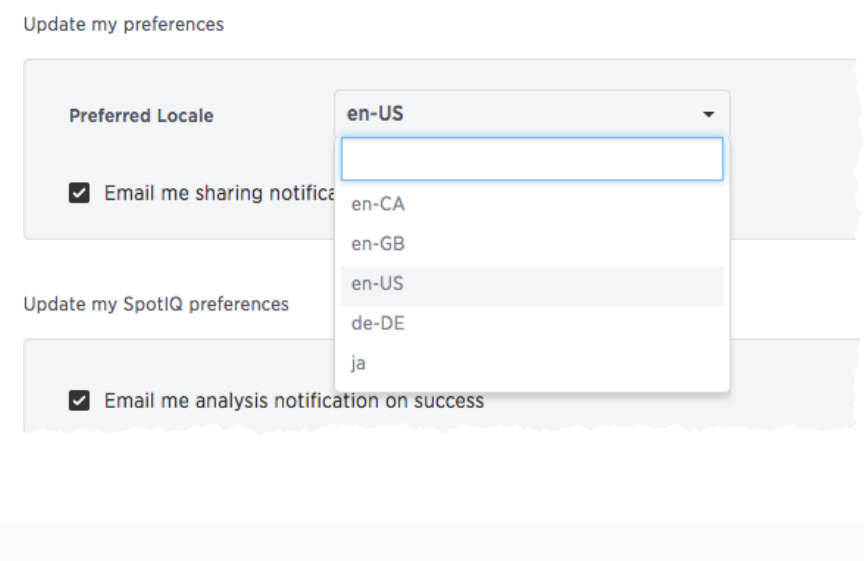Image resolution: width=865 pixels, height=561 pixels.
Task: Click blank area right of locale dropdown
Action: pos(793,114)
